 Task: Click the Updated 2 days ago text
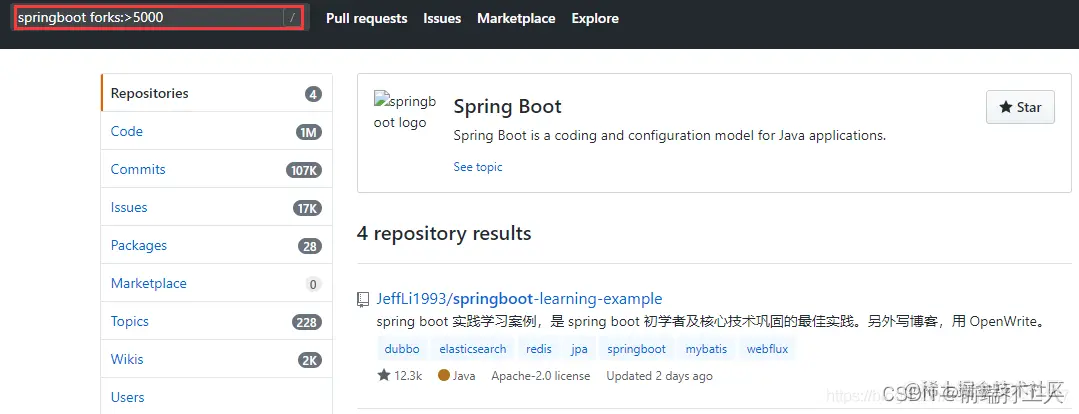point(659,375)
